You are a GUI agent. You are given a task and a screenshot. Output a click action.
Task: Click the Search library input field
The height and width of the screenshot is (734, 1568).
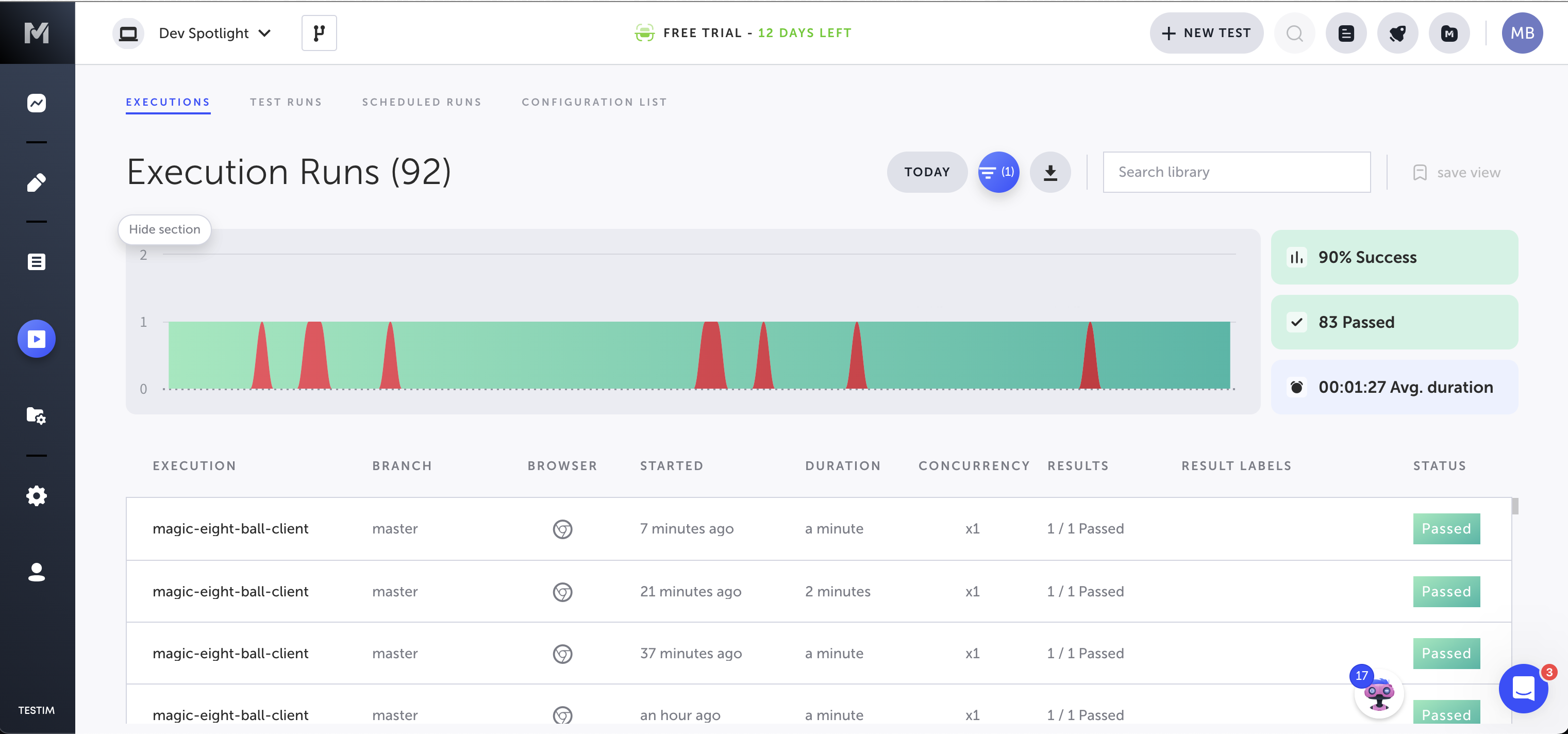[x=1236, y=172]
